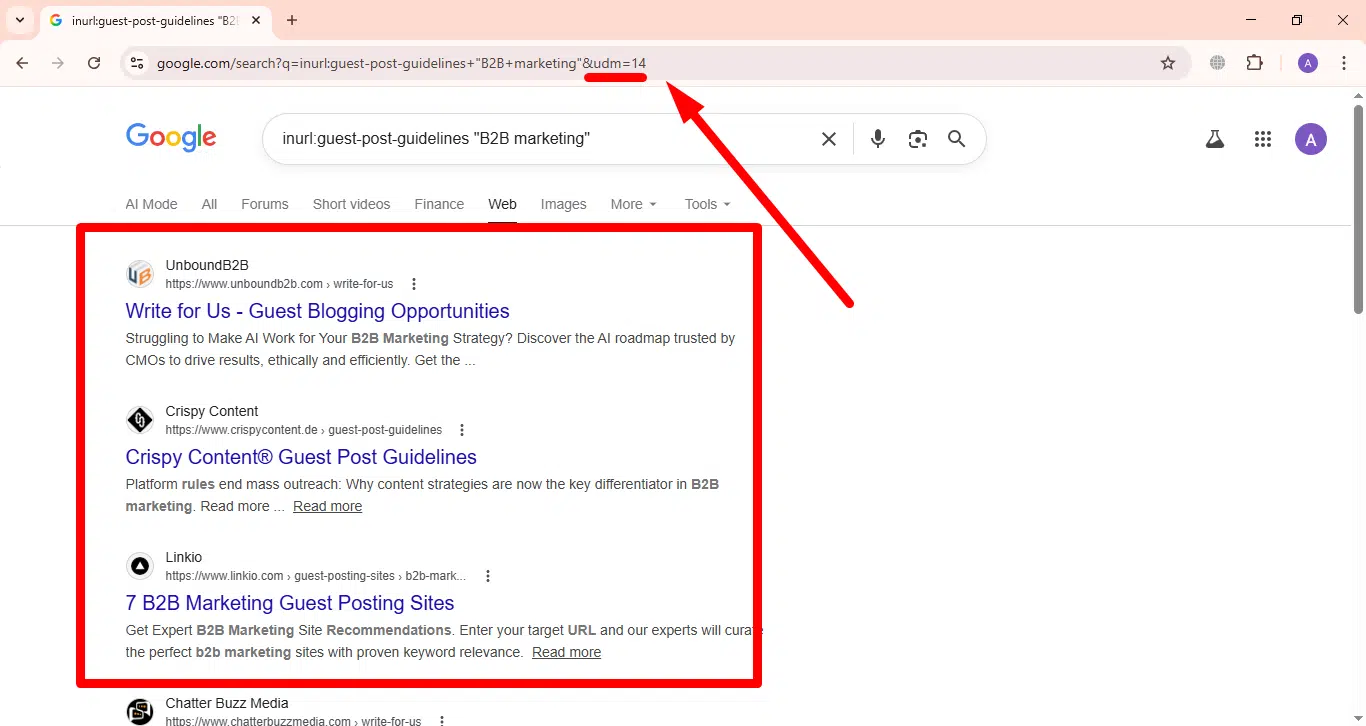This screenshot has height=726, width=1366.
Task: Click Read more under Crispy Content snippet
Action: click(x=327, y=506)
